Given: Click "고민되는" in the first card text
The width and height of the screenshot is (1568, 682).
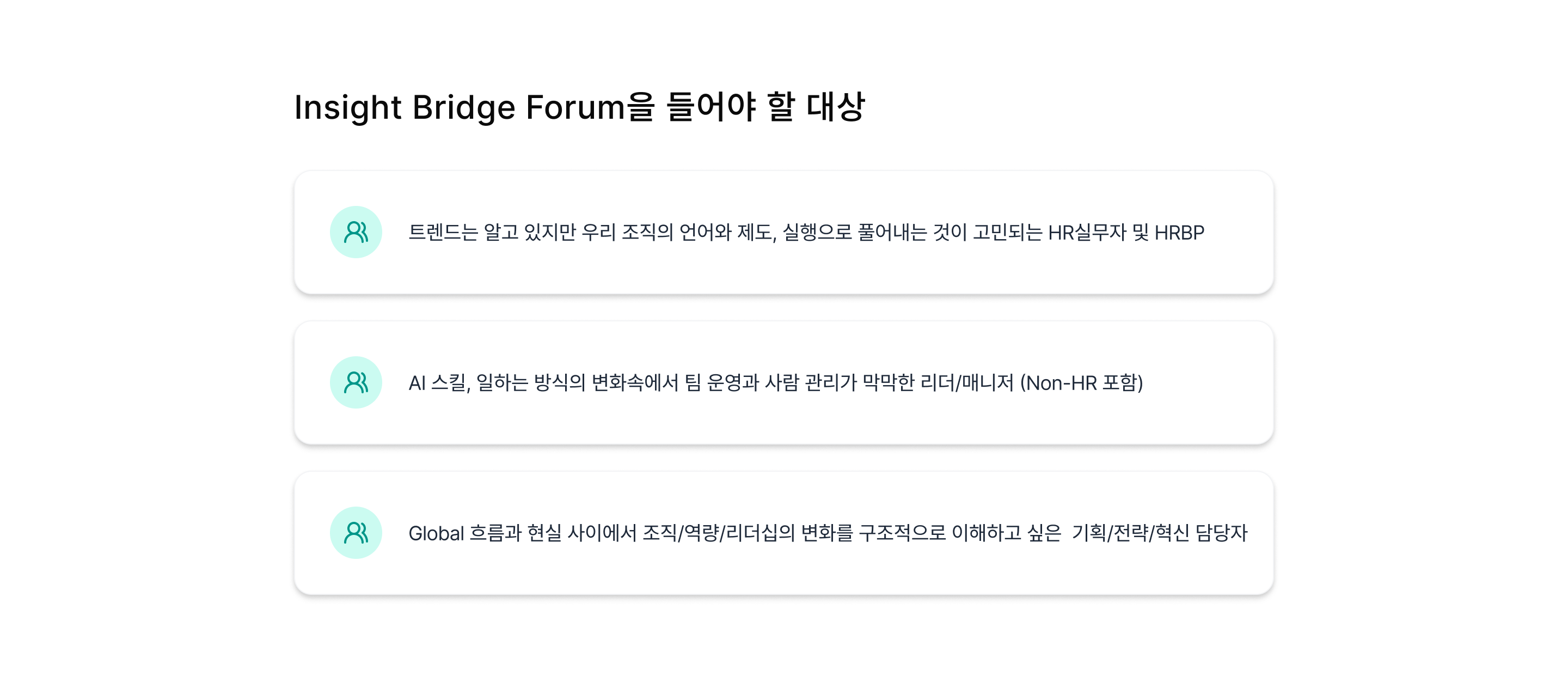Looking at the screenshot, I should pyautogui.click(x=1007, y=233).
